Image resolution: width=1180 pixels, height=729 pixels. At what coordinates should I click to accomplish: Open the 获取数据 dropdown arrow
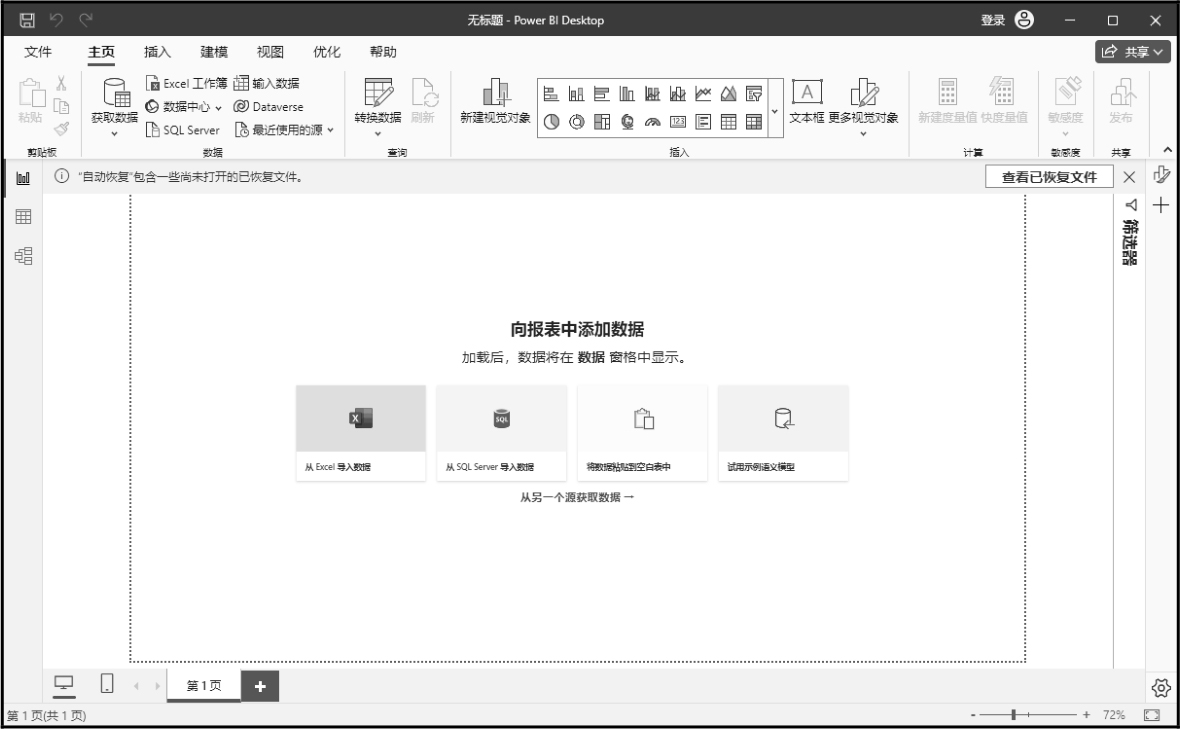pos(114,134)
